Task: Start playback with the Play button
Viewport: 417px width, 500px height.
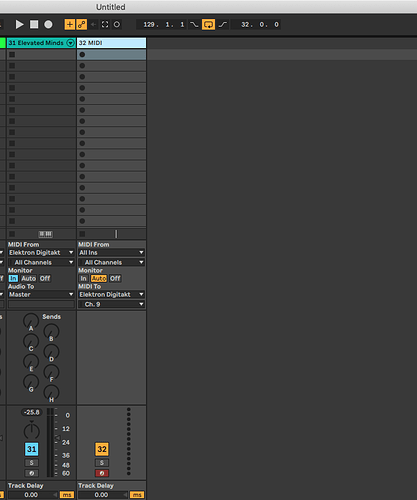Action: (x=19, y=24)
